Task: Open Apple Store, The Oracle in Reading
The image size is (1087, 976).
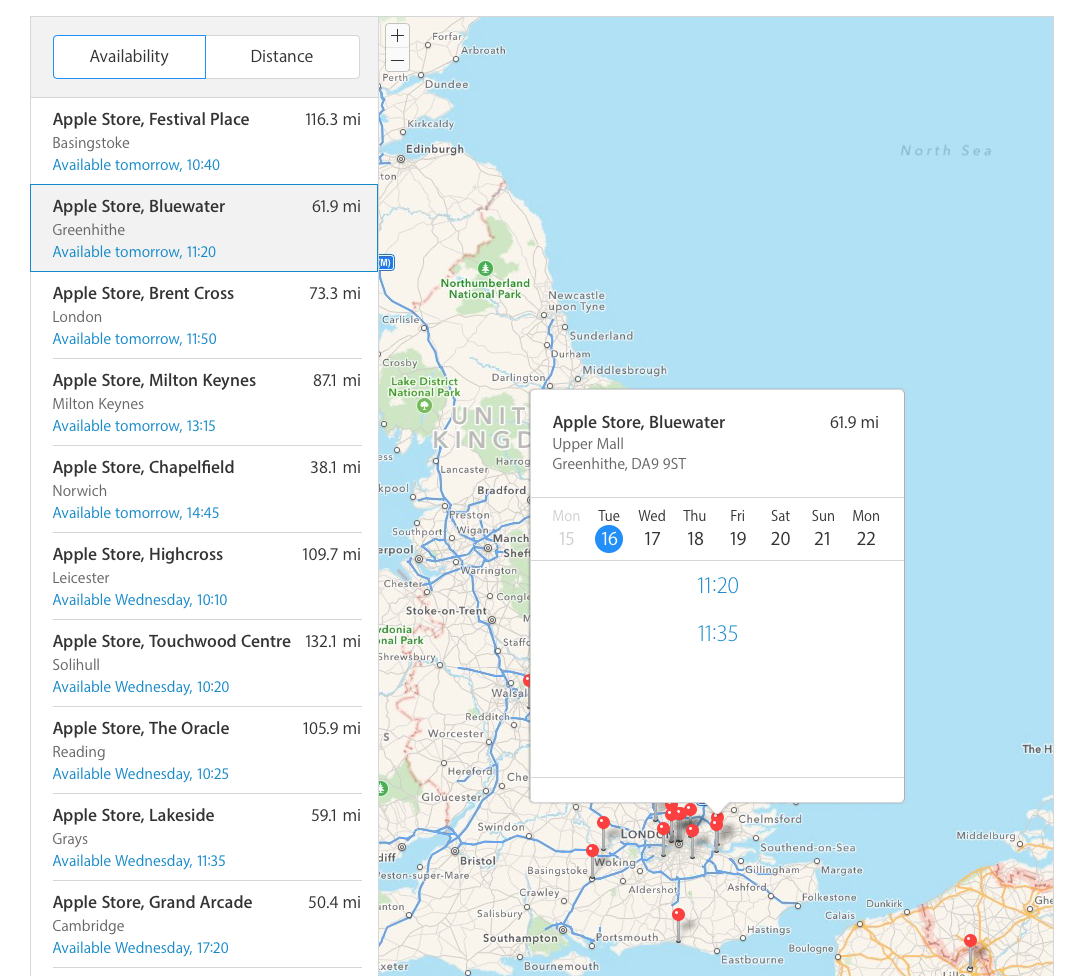Action: [205, 750]
